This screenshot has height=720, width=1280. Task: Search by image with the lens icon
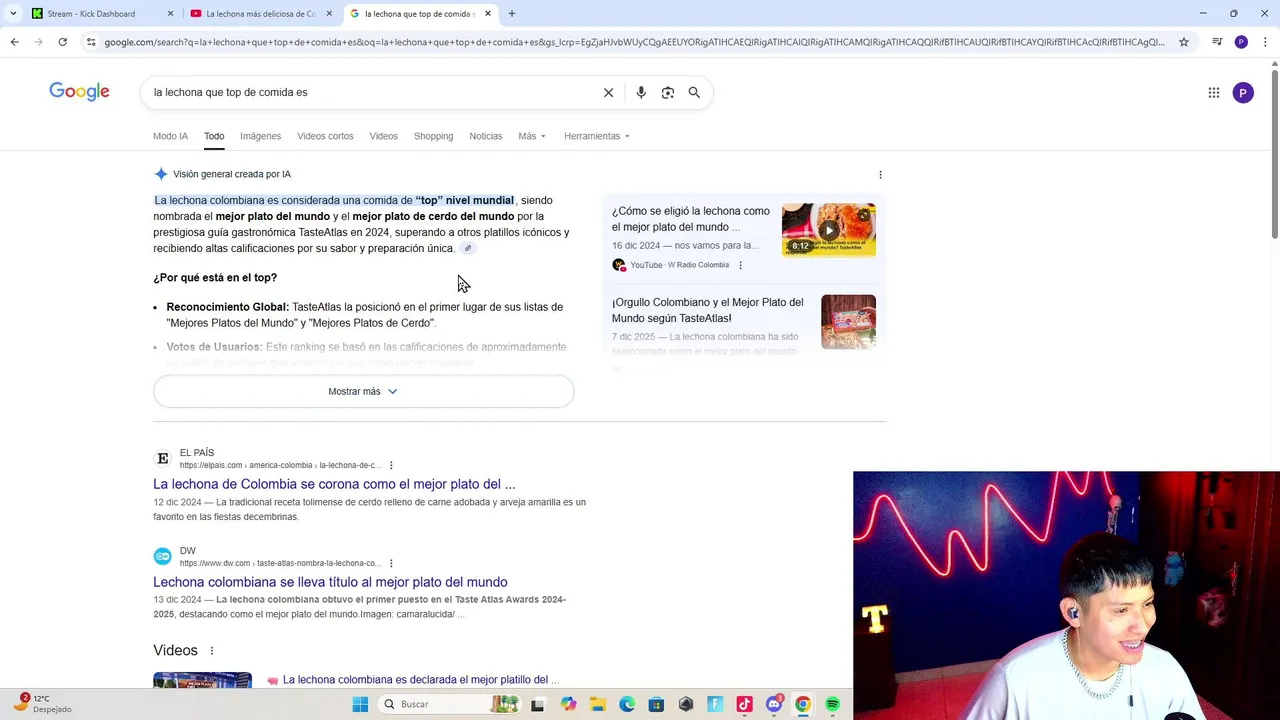click(x=668, y=92)
